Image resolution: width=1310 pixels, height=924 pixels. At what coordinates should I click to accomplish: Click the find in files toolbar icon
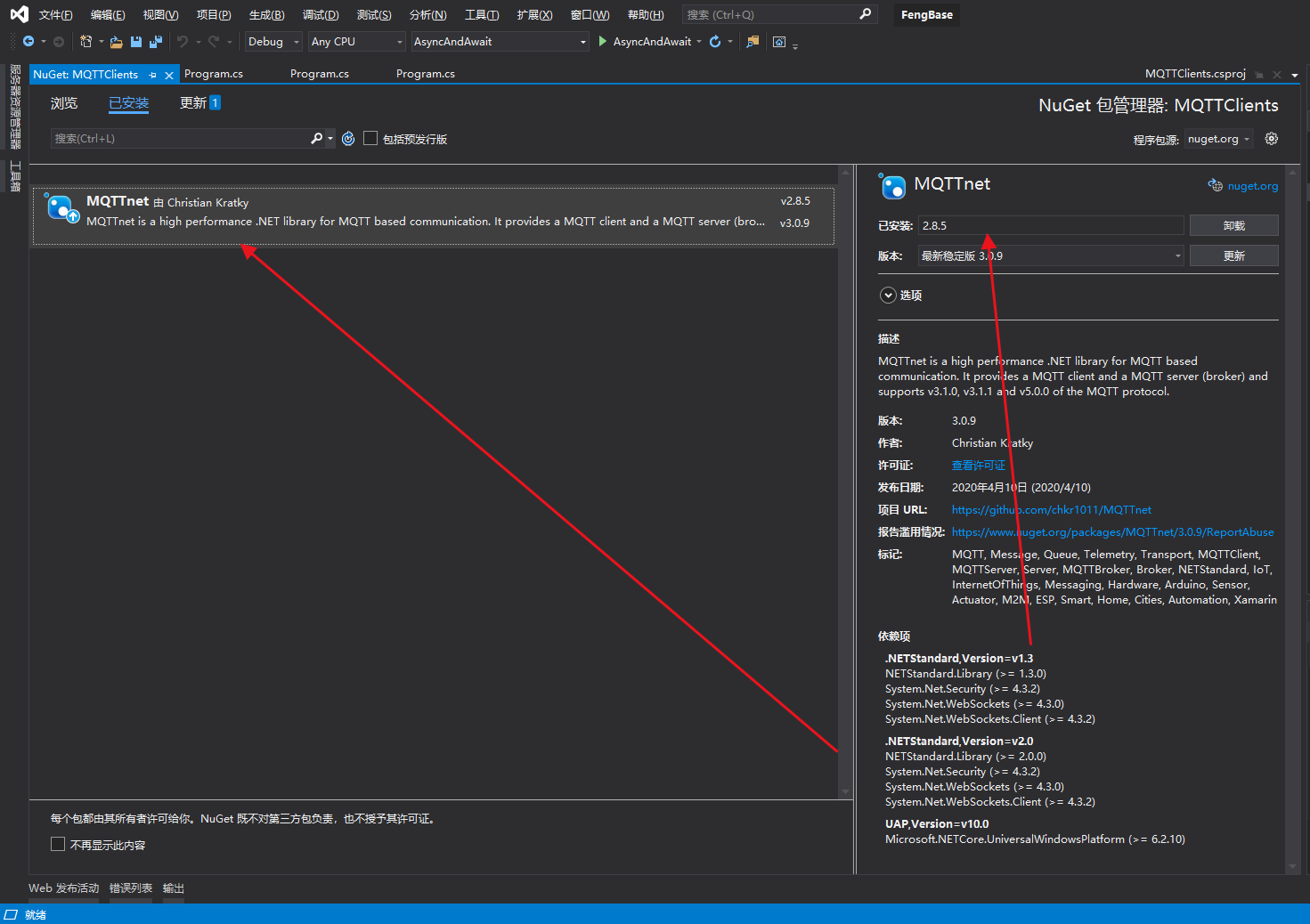click(x=753, y=42)
